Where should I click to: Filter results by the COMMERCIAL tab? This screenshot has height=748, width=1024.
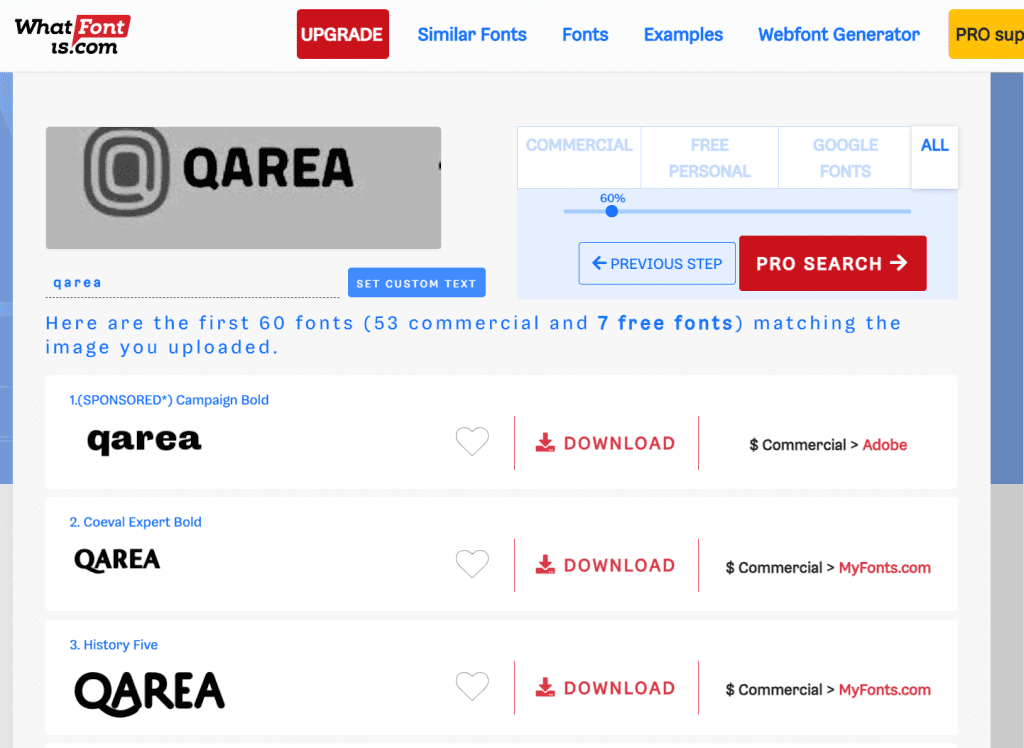coord(579,157)
